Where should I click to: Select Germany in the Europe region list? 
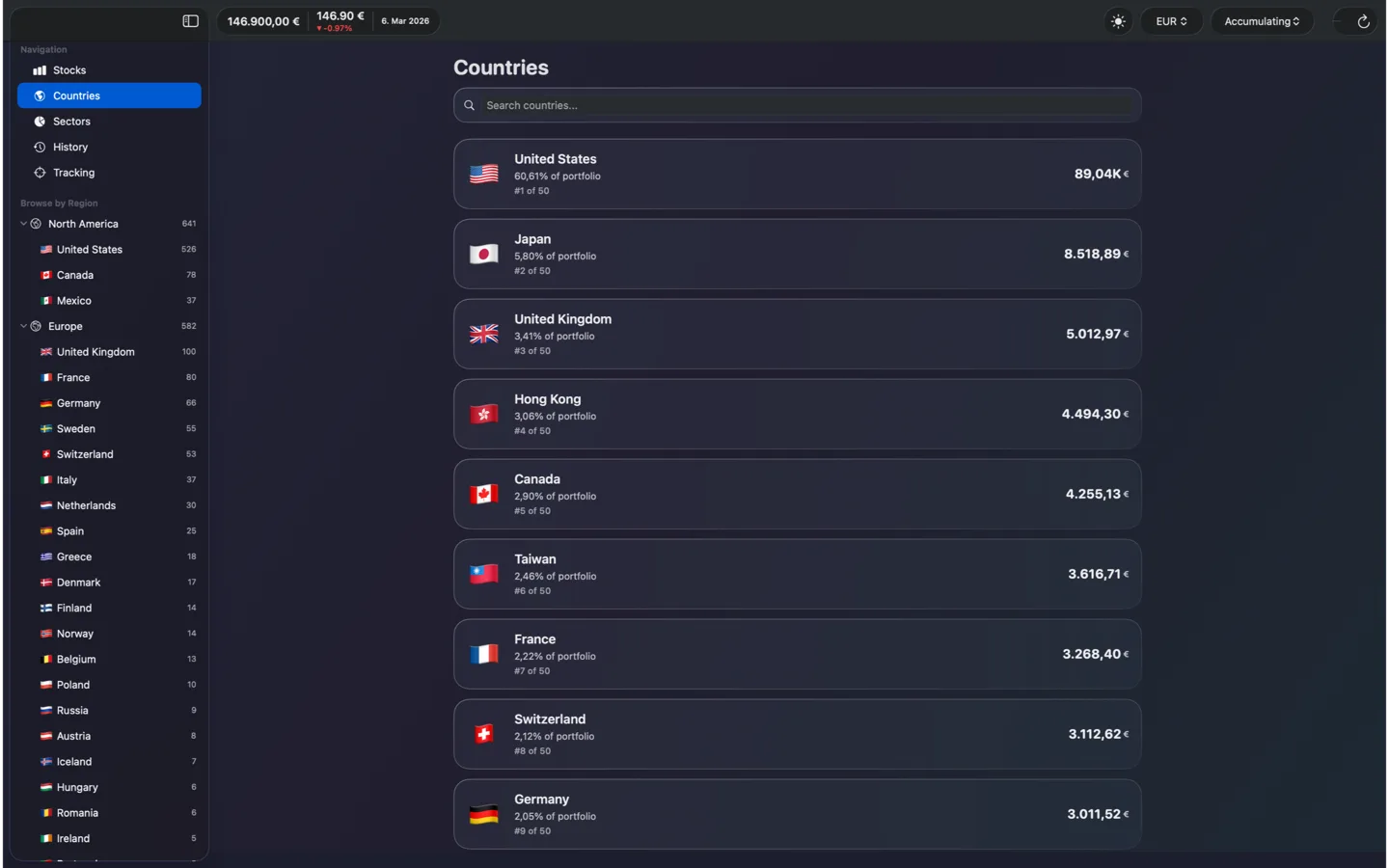pos(77,402)
